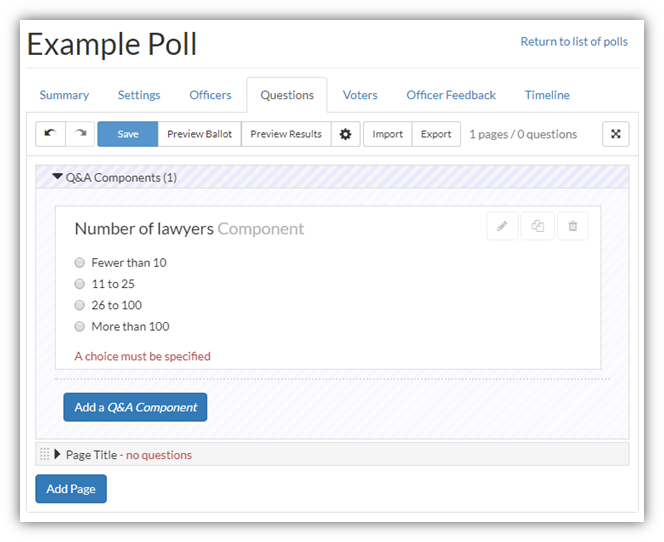The height and width of the screenshot is (542, 664).
Task: Open the gear settings icon in toolbar
Action: (345, 134)
